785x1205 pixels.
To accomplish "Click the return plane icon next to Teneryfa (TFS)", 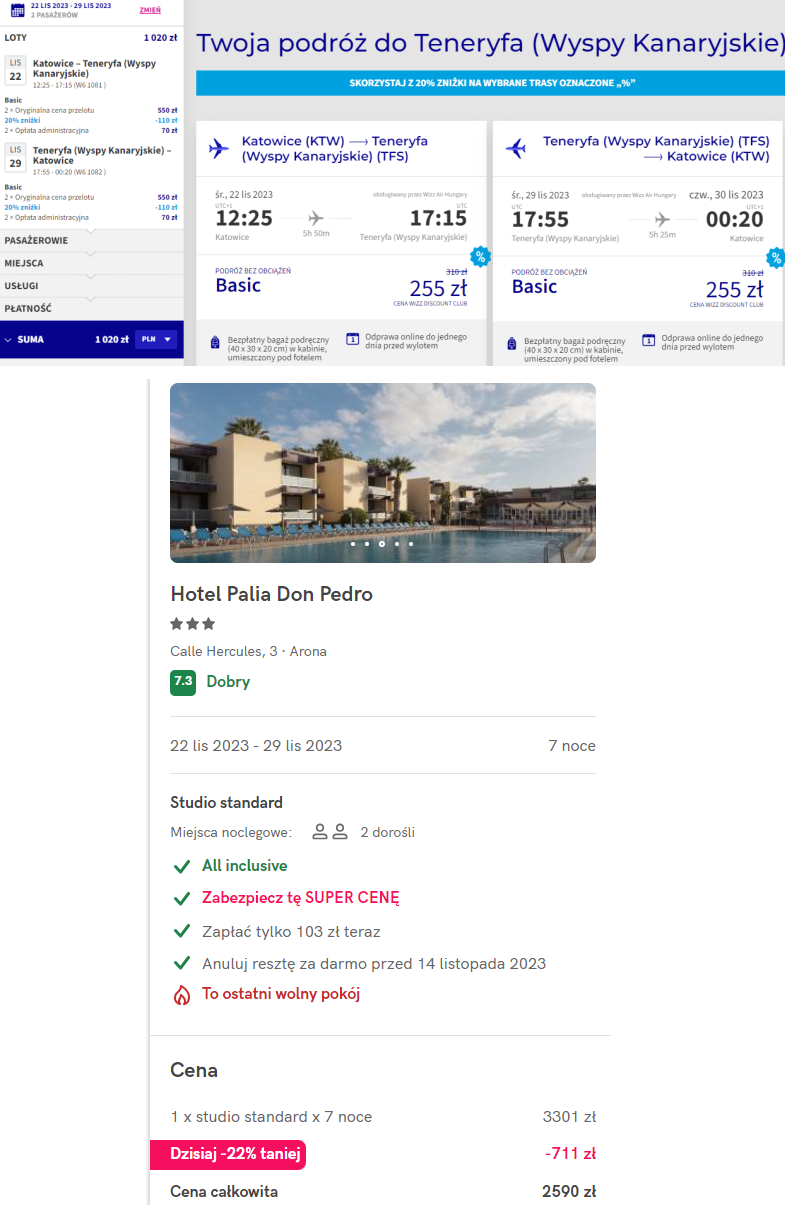I will [x=516, y=149].
